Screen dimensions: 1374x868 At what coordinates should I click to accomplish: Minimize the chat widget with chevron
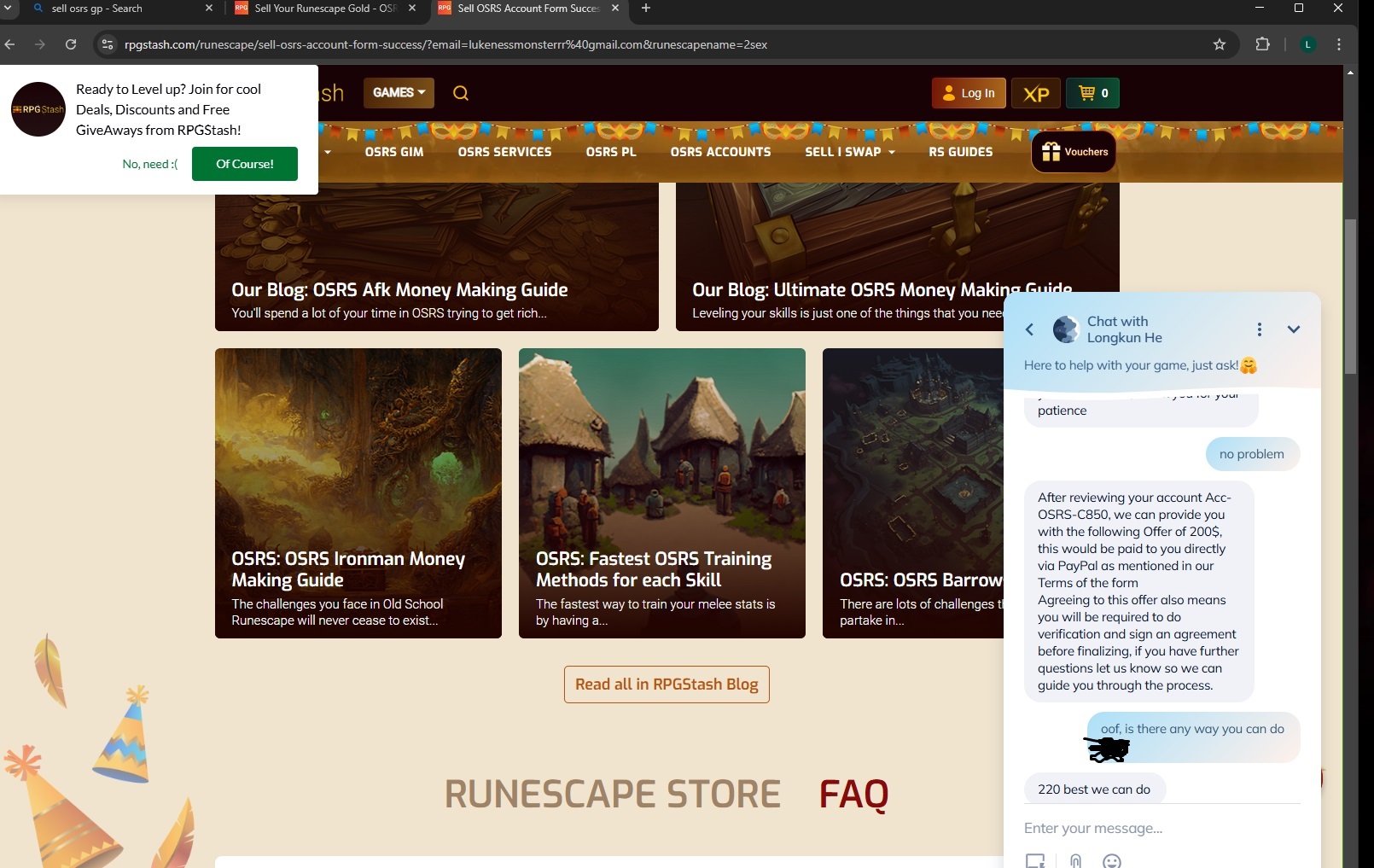(x=1294, y=329)
